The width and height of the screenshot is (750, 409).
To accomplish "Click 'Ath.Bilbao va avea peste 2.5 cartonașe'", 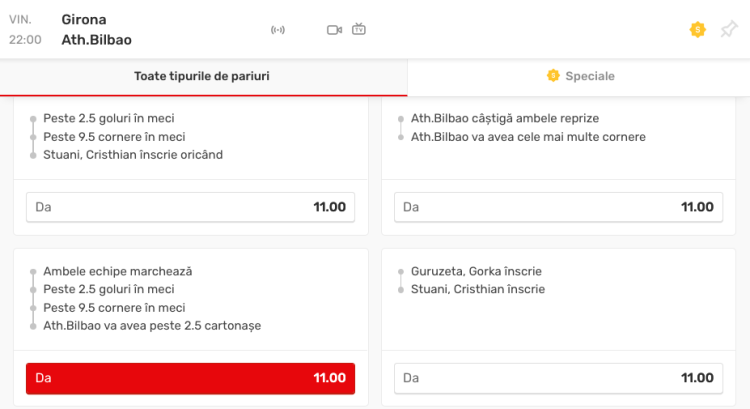I will click(152, 325).
